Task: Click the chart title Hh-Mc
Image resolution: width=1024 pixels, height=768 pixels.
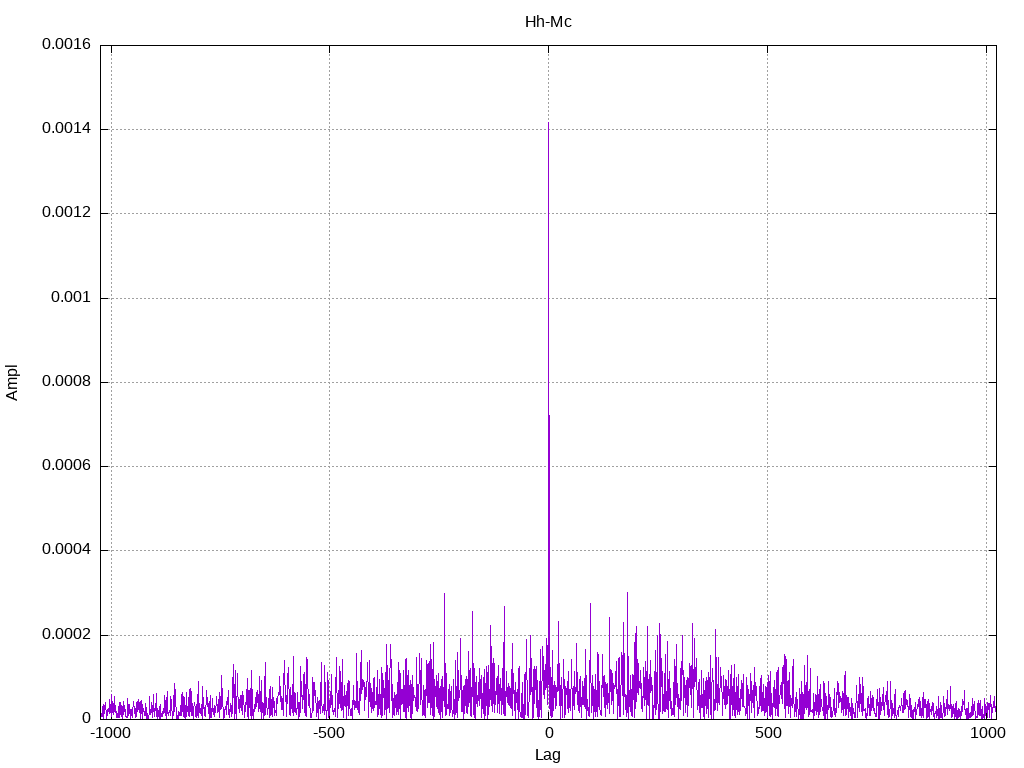Action: click(x=548, y=21)
